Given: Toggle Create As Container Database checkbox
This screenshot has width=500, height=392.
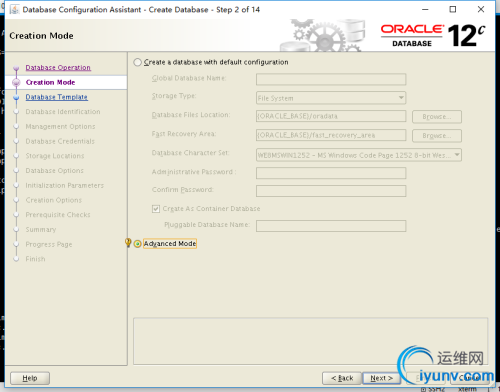Looking at the screenshot, I should coord(156,209).
